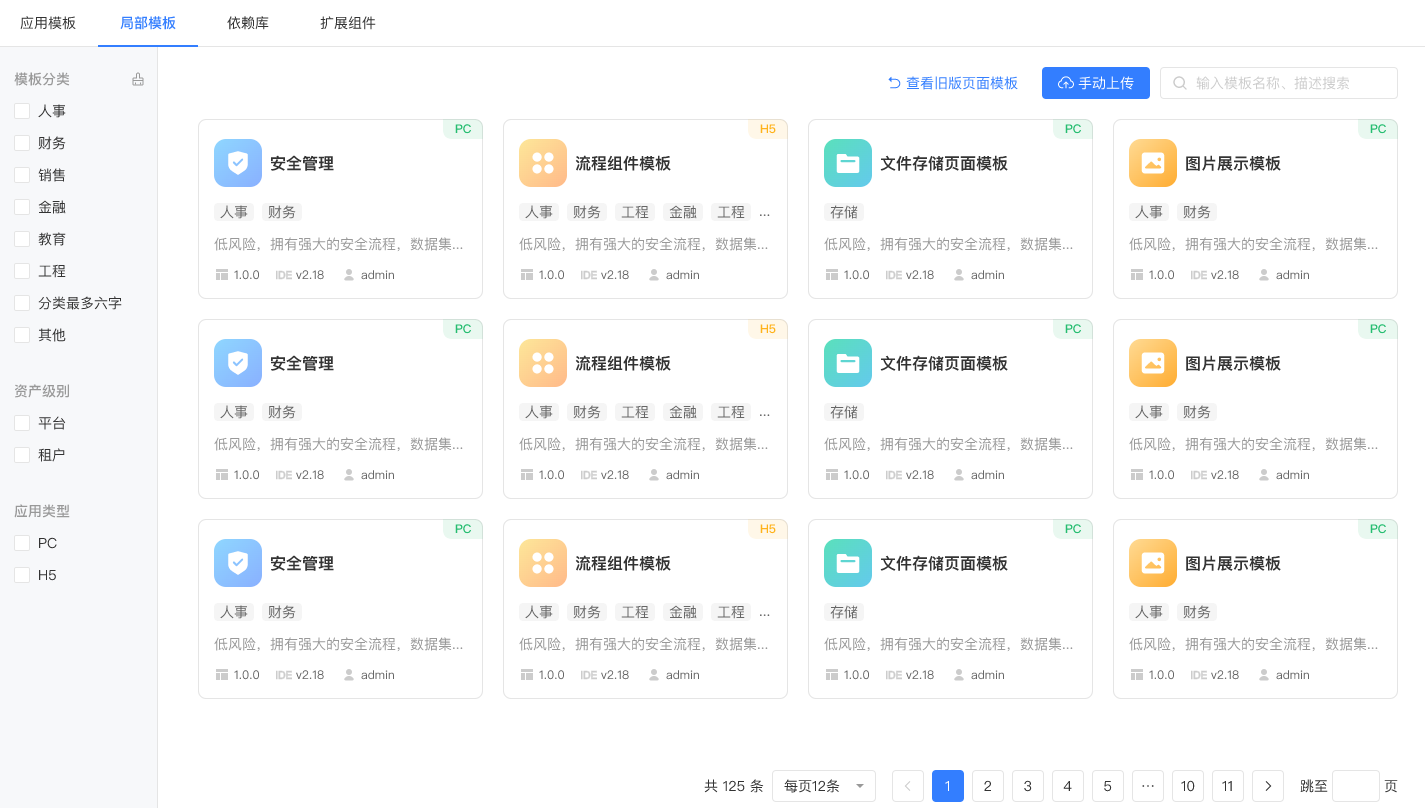The height and width of the screenshot is (808, 1425).
Task: Click the PC badge on middle-row 文件存储页面模板 card
Action: point(1073,329)
